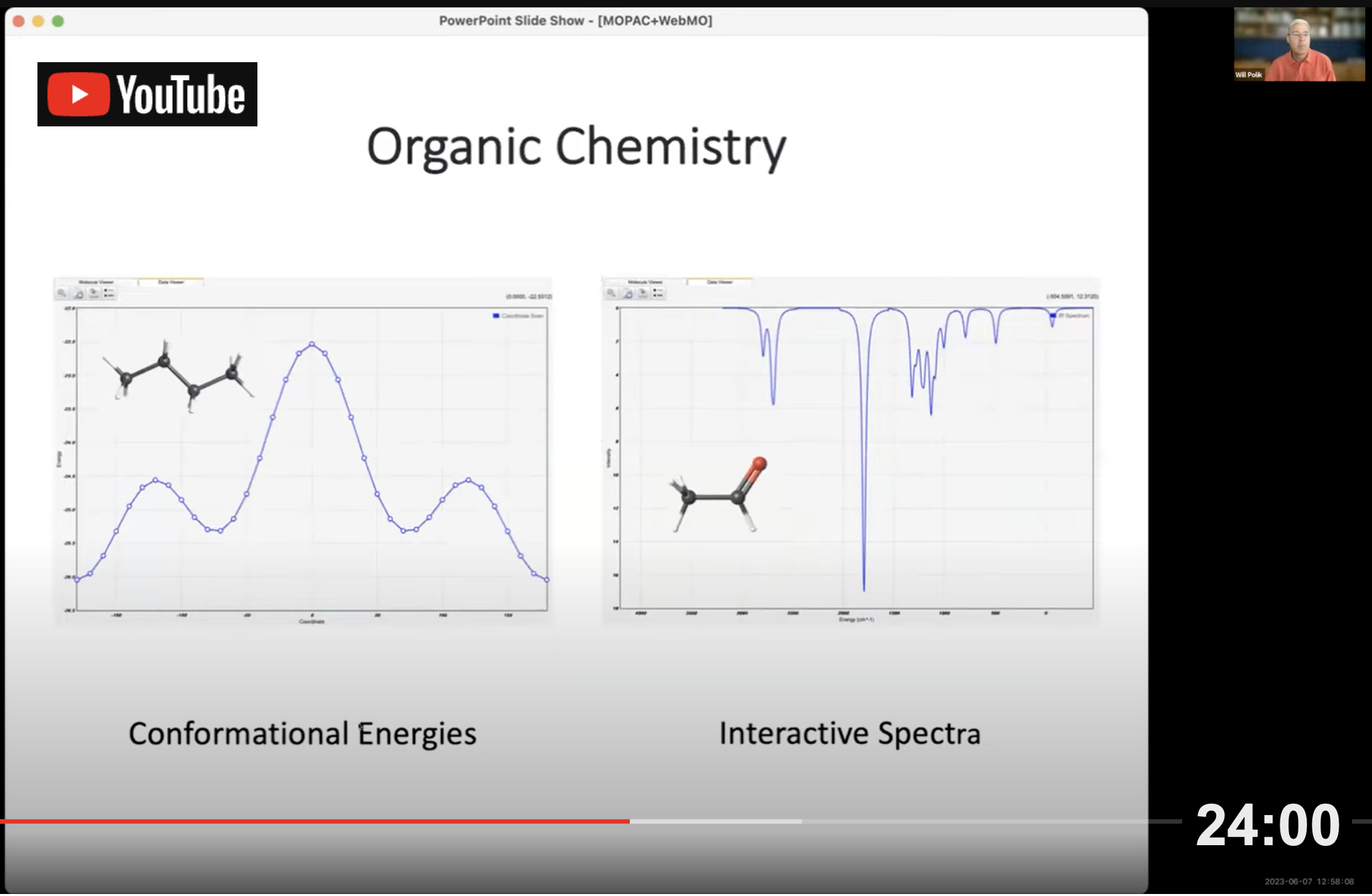Click the export data icon in IR spectrum toolbar
Image resolution: width=1372 pixels, height=896 pixels.
tap(643, 294)
